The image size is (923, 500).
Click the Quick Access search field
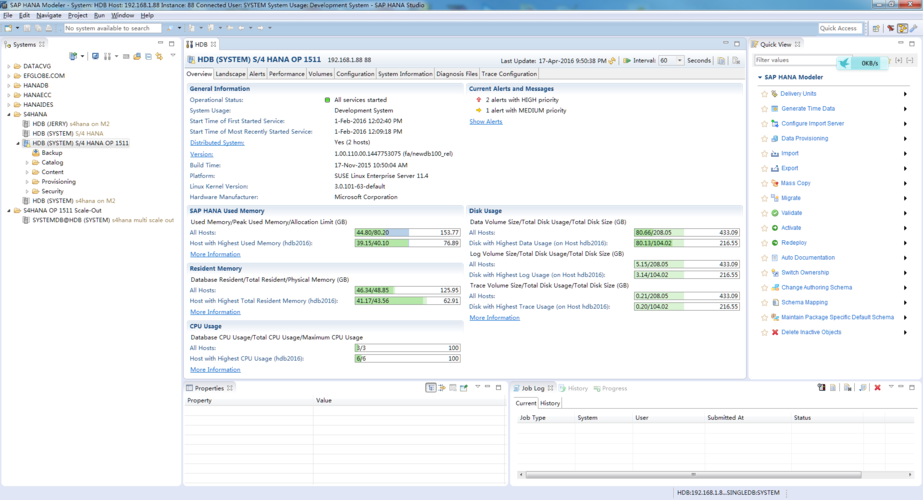840,28
